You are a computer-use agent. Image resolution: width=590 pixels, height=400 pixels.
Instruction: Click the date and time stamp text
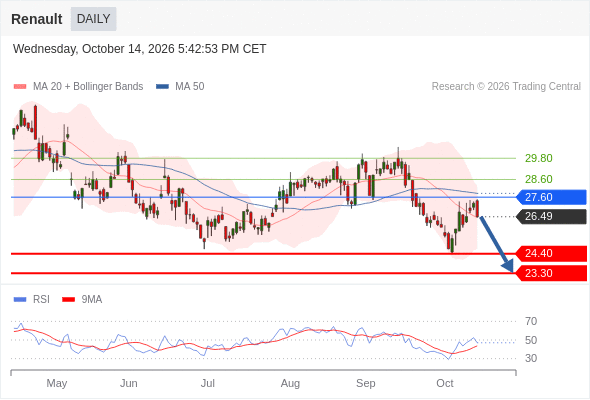pos(140,49)
